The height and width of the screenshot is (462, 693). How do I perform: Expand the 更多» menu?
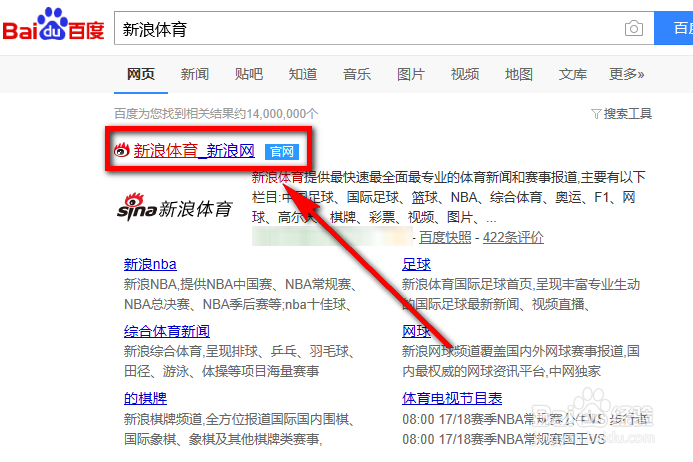[x=627, y=74]
